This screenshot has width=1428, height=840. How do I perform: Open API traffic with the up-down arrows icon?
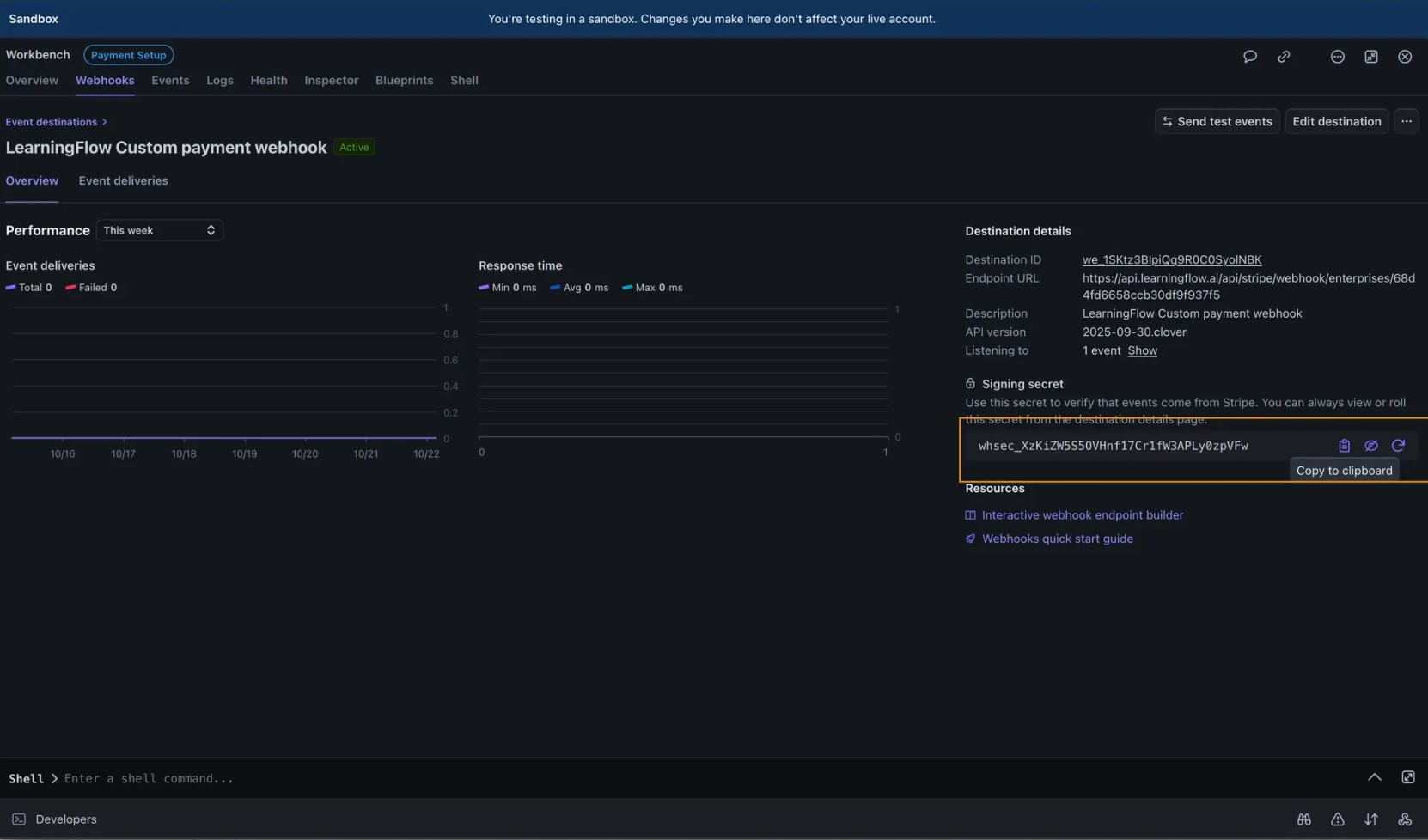pos(1371,819)
